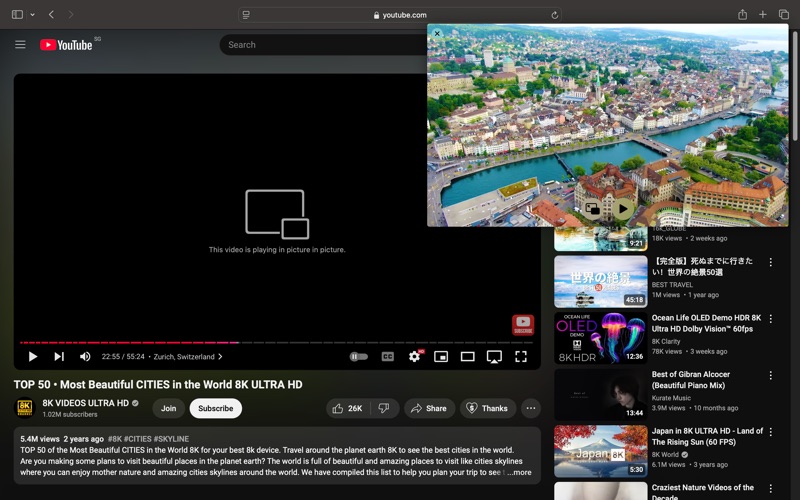Toggle the autoplay switch
800x500 pixels.
(x=358, y=357)
